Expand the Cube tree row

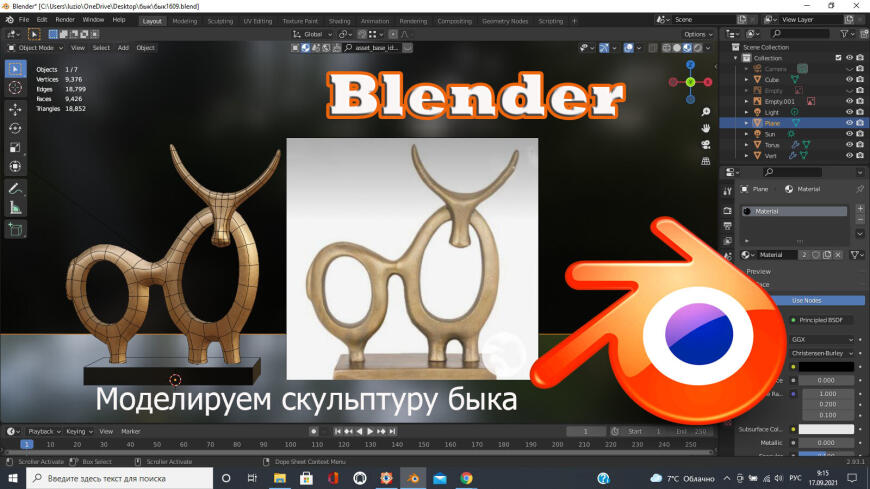coord(746,79)
